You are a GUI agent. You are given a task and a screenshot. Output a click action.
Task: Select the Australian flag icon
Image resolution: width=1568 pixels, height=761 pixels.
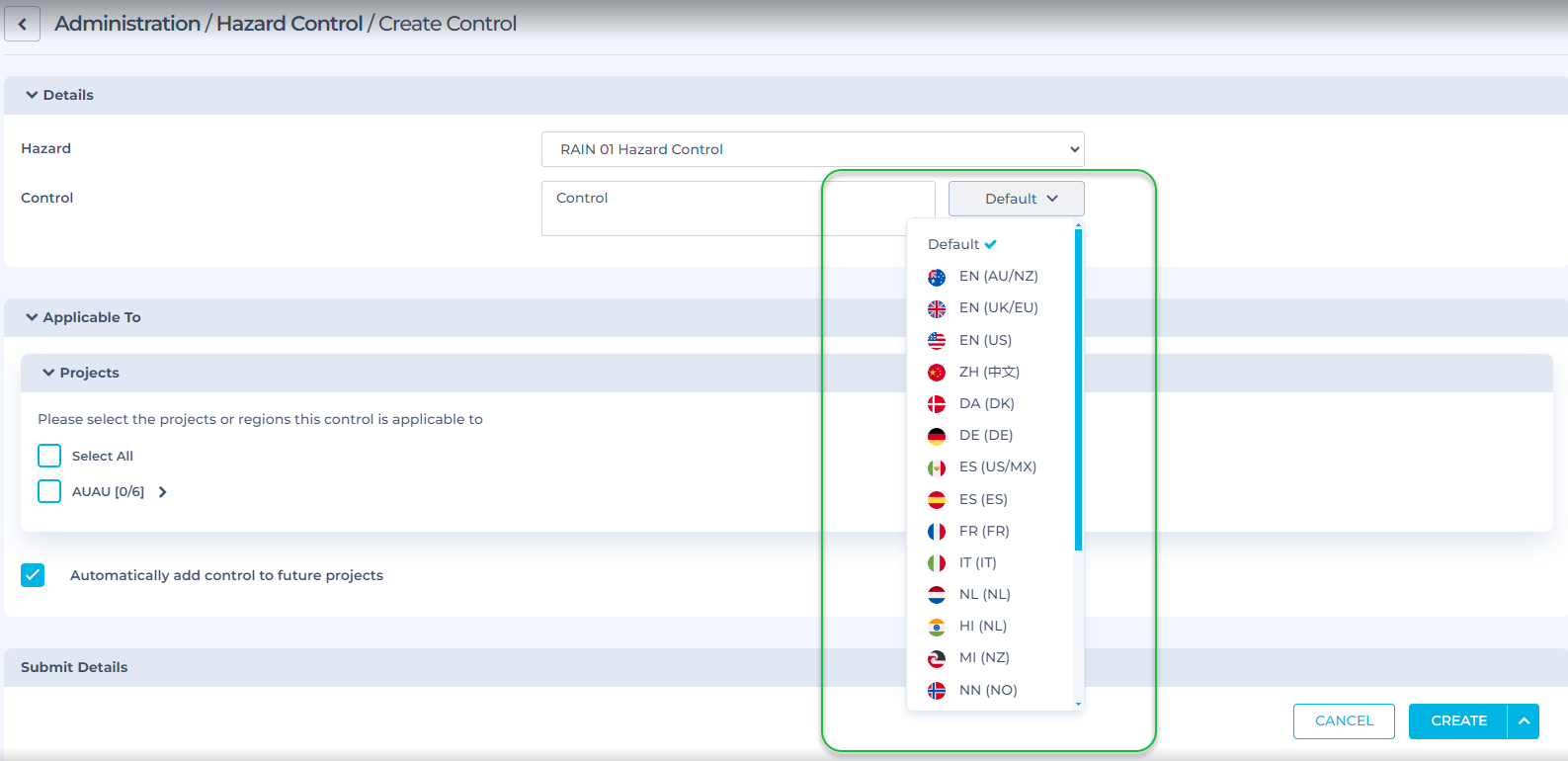coord(937,277)
